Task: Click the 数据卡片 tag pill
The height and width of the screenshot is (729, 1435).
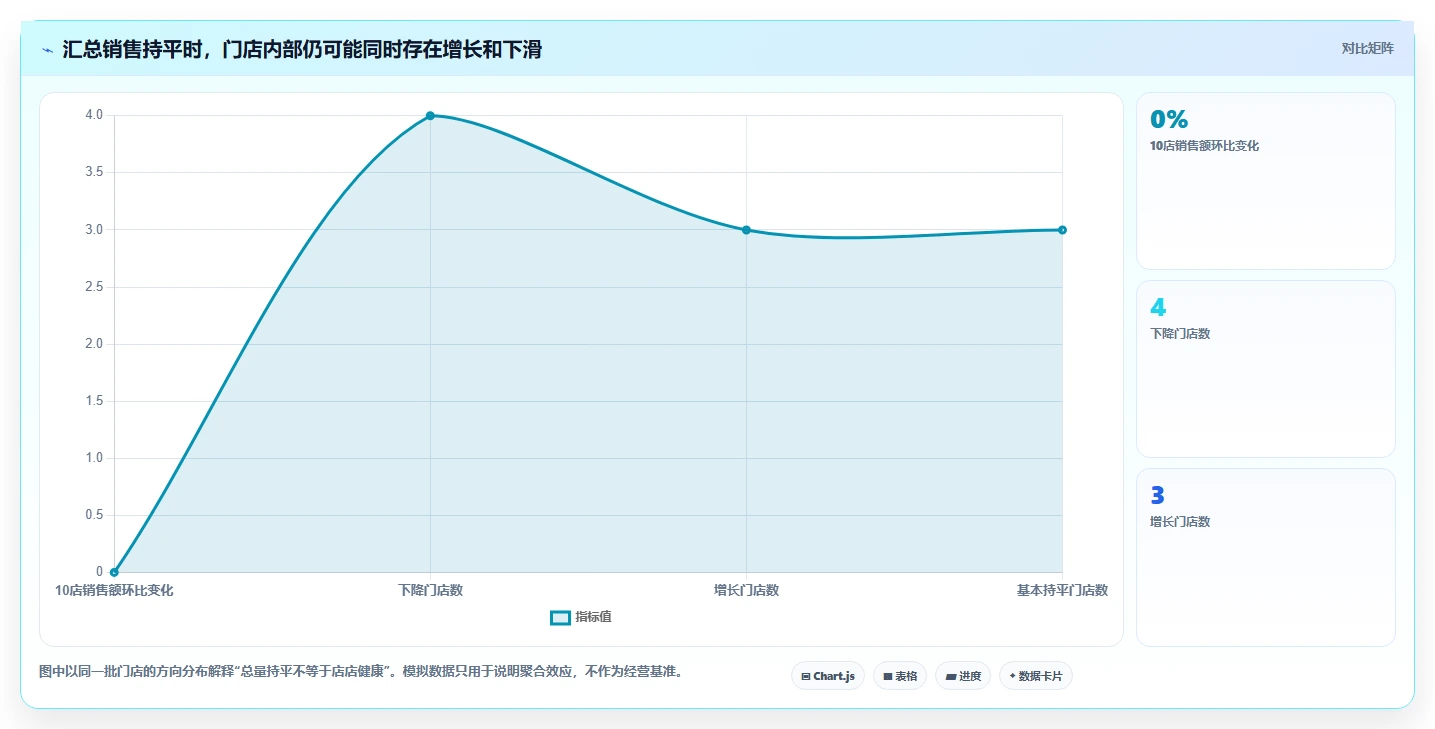Action: point(1036,676)
